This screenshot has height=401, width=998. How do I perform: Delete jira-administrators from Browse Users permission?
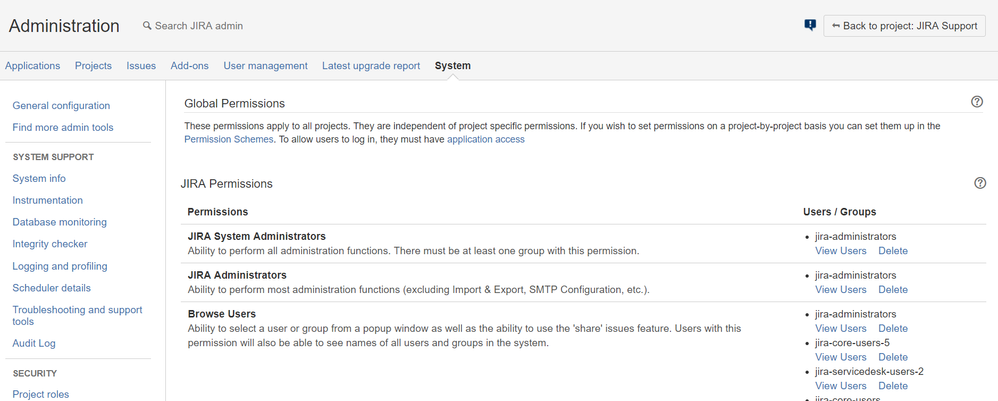click(893, 328)
